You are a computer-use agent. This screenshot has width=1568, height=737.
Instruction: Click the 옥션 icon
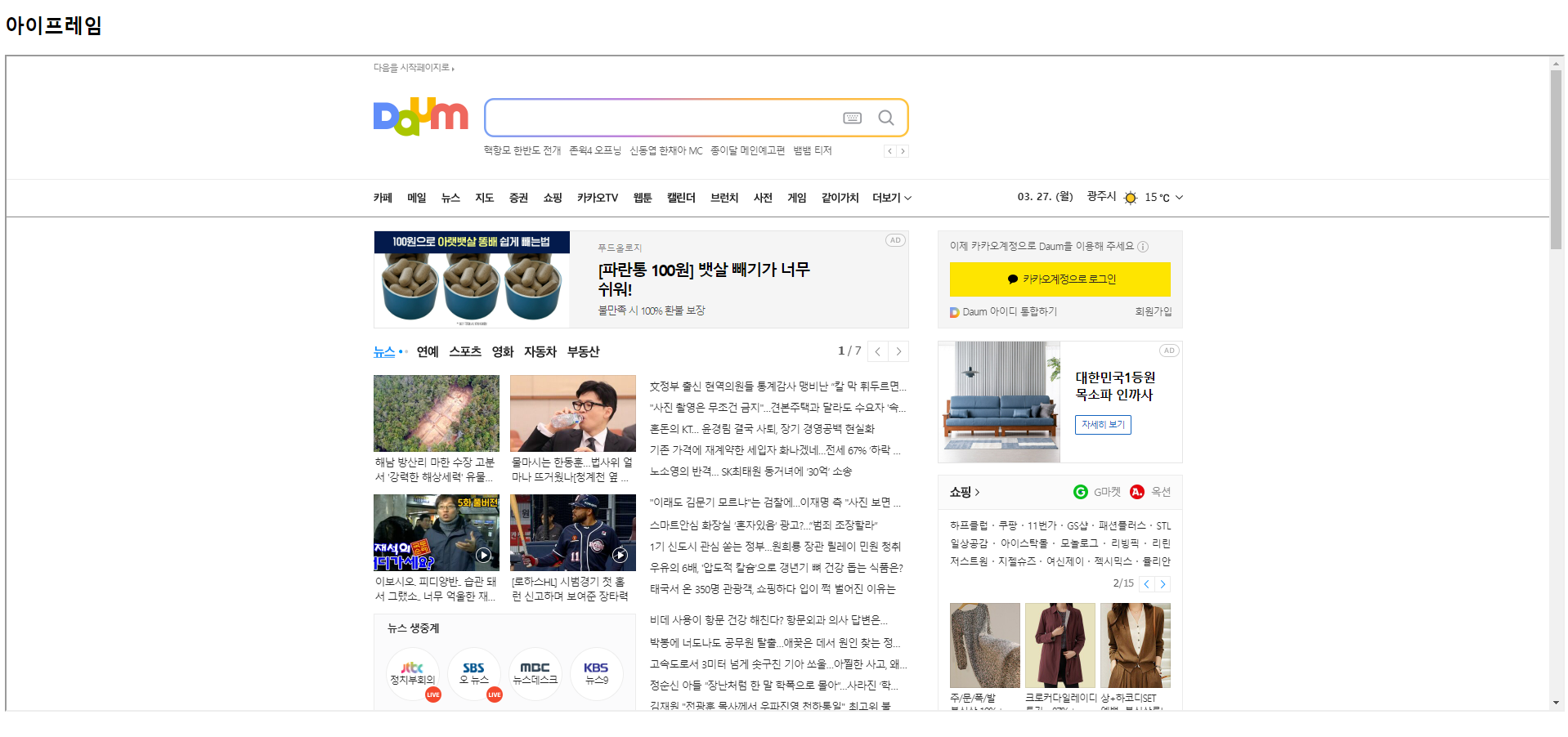(x=1137, y=492)
